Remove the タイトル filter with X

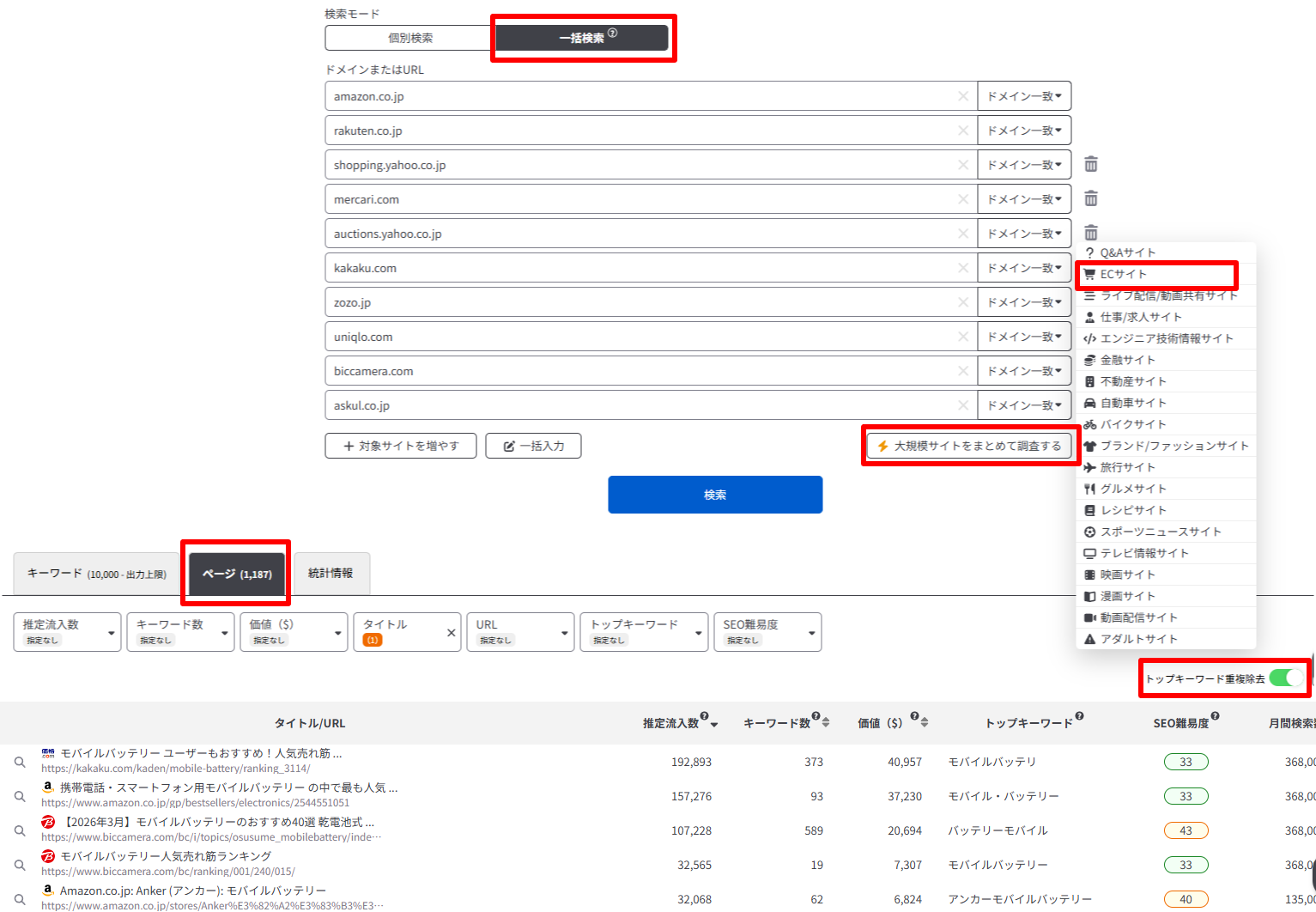(x=451, y=633)
